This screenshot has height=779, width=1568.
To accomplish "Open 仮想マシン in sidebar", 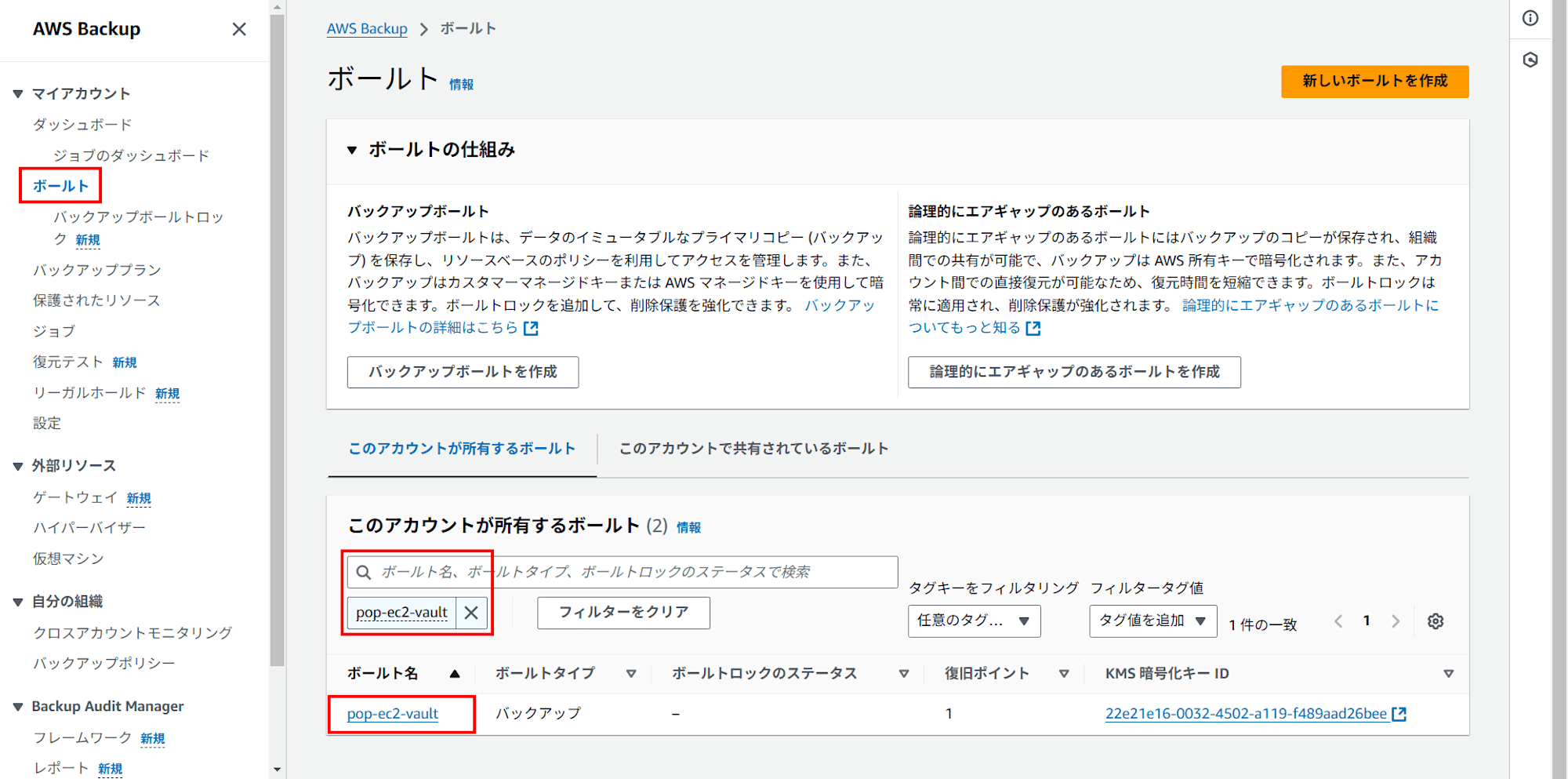I will point(68,559).
